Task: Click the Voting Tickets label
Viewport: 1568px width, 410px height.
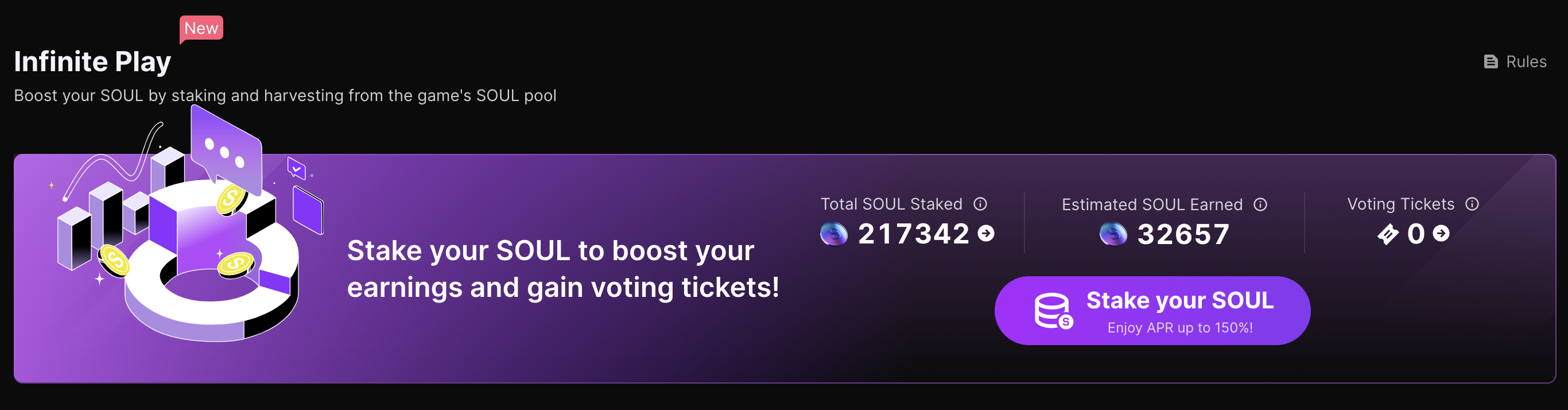Action: tap(1400, 204)
